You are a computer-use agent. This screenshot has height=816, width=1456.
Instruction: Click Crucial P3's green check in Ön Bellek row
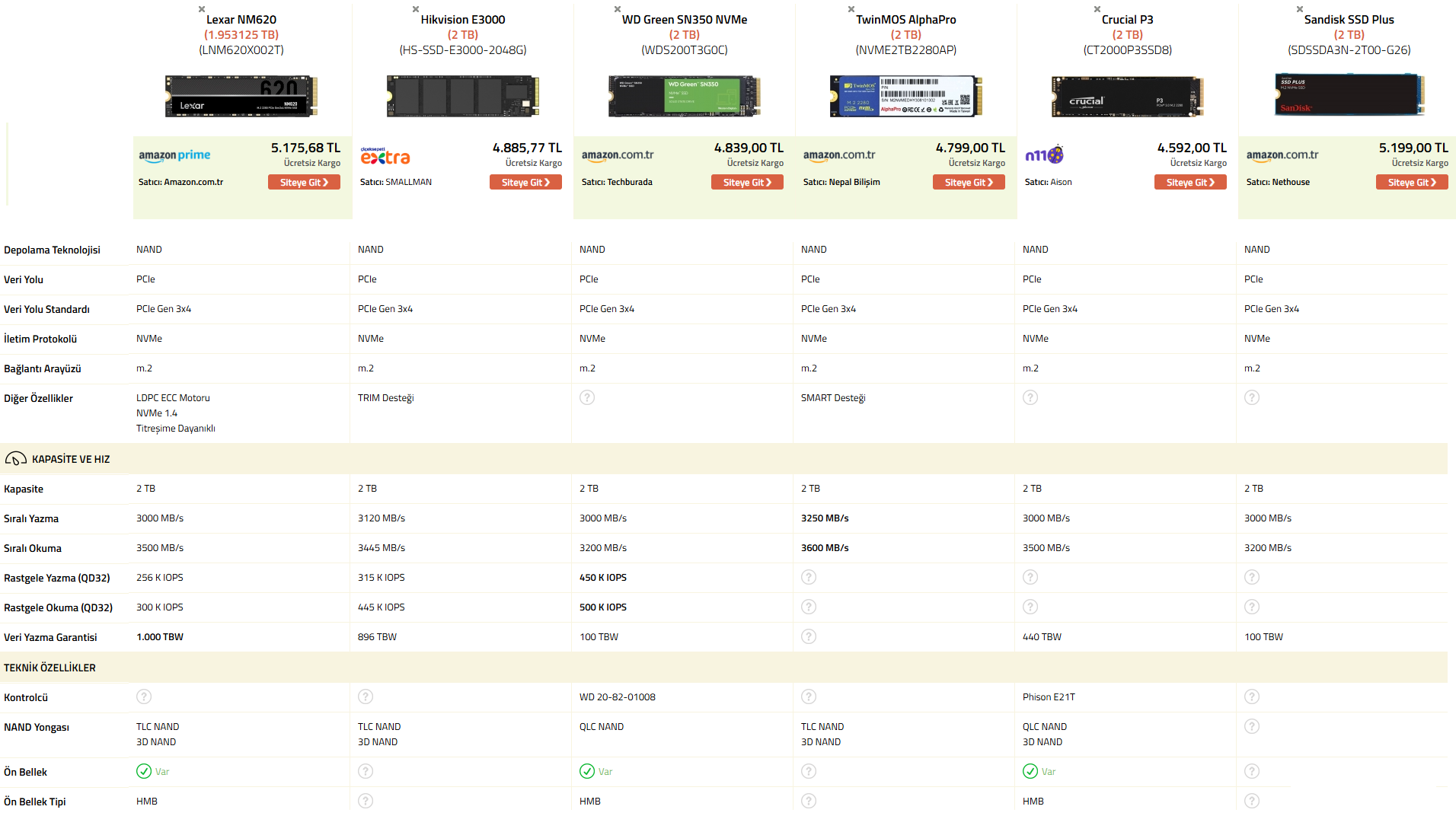pyautogui.click(x=1030, y=771)
